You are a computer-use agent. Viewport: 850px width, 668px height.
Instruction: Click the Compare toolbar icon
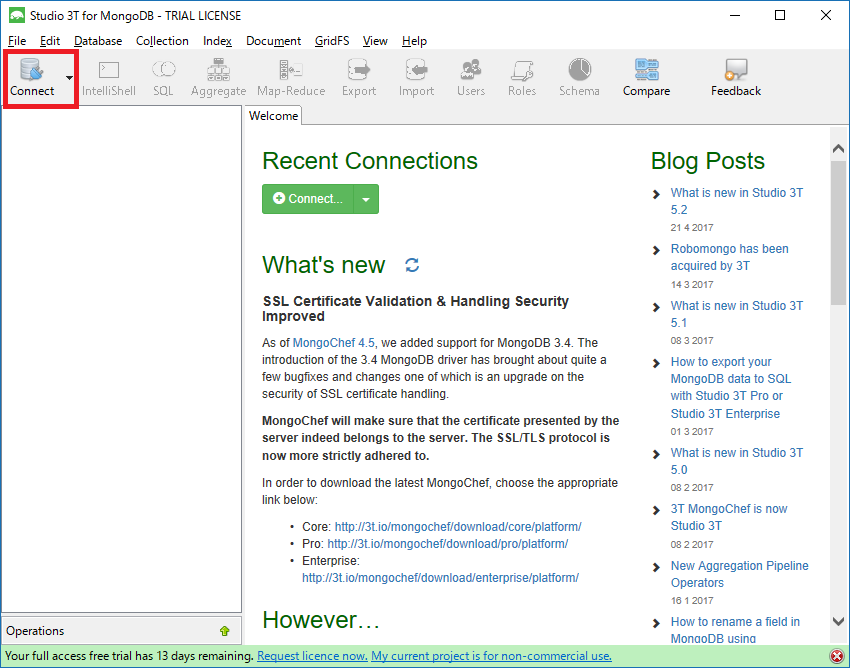(646, 78)
